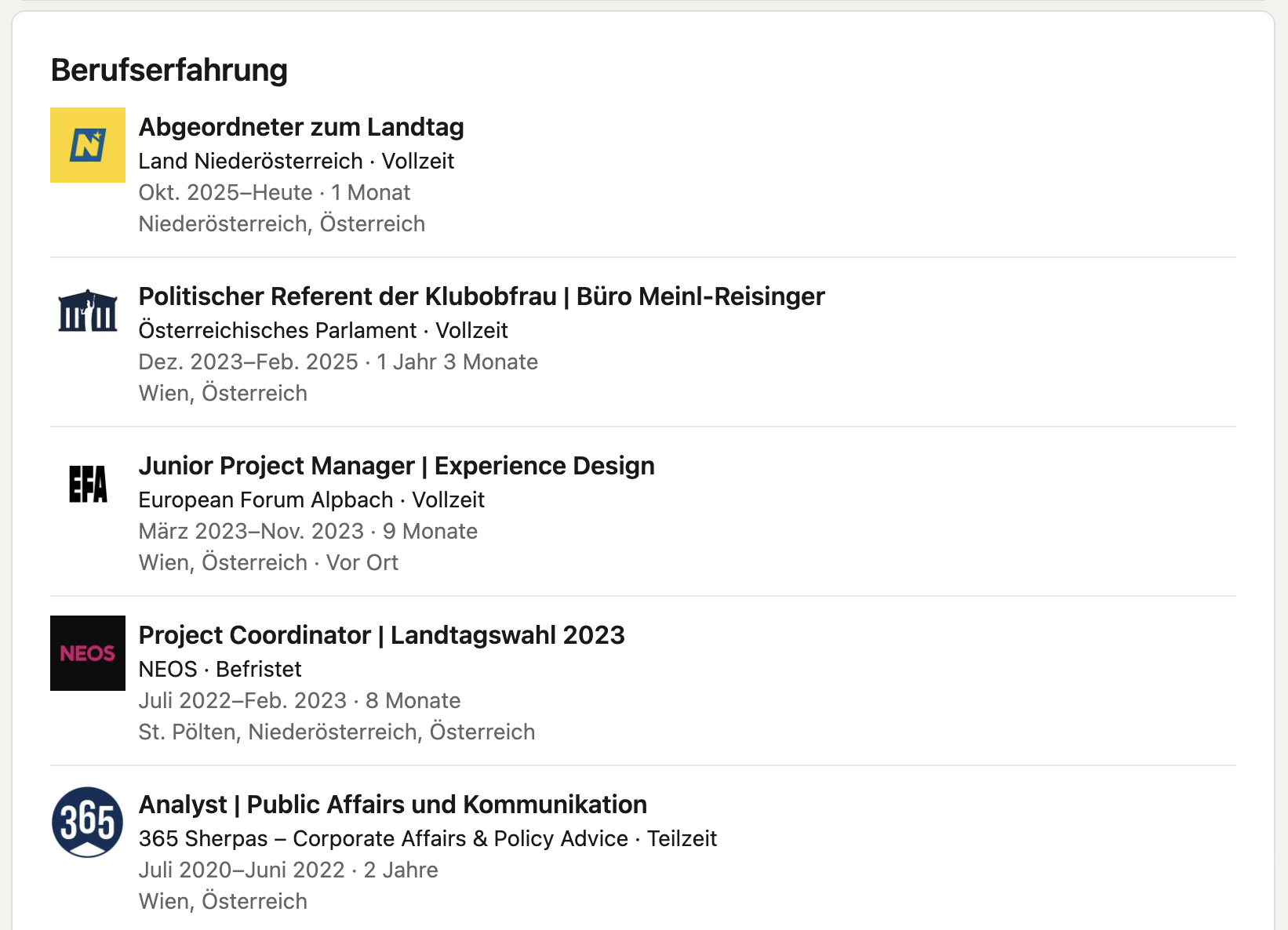Open the NEOS company logo

point(88,653)
